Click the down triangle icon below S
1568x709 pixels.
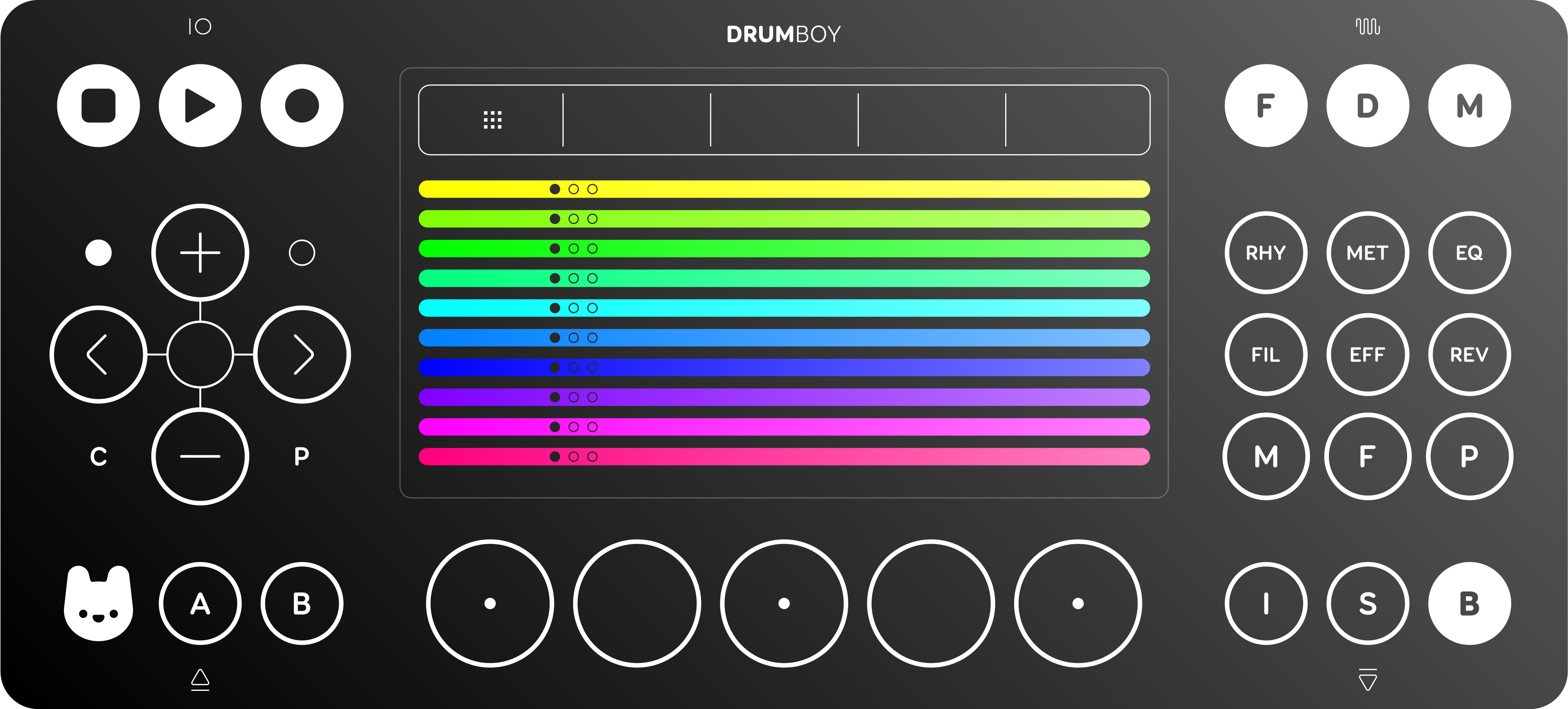click(x=1368, y=680)
